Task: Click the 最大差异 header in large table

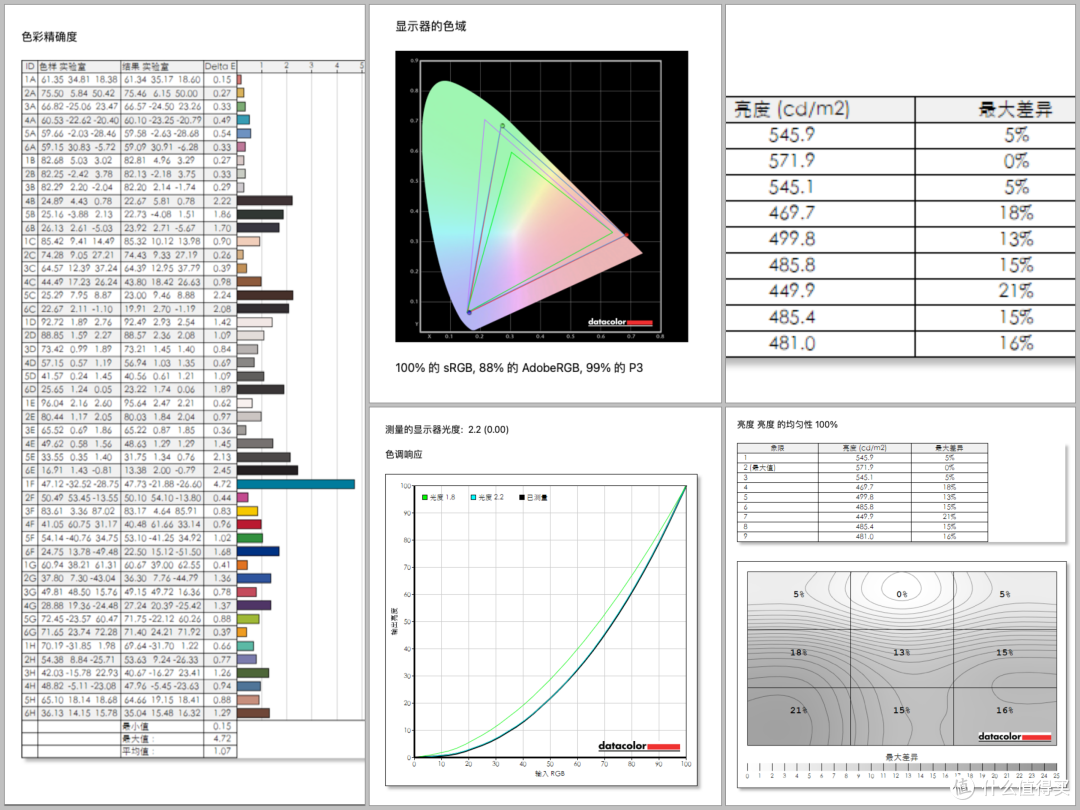Action: point(1015,109)
